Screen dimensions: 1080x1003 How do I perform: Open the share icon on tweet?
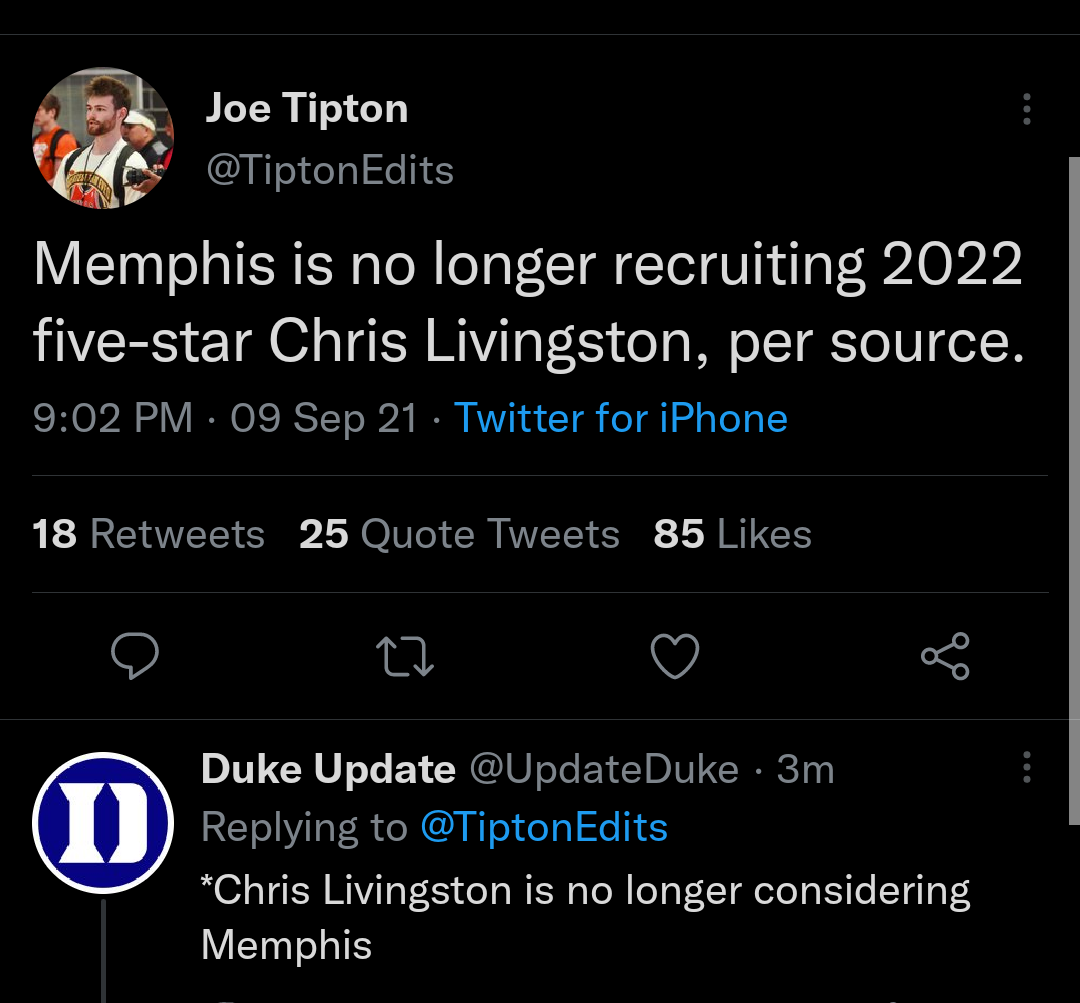pos(945,656)
